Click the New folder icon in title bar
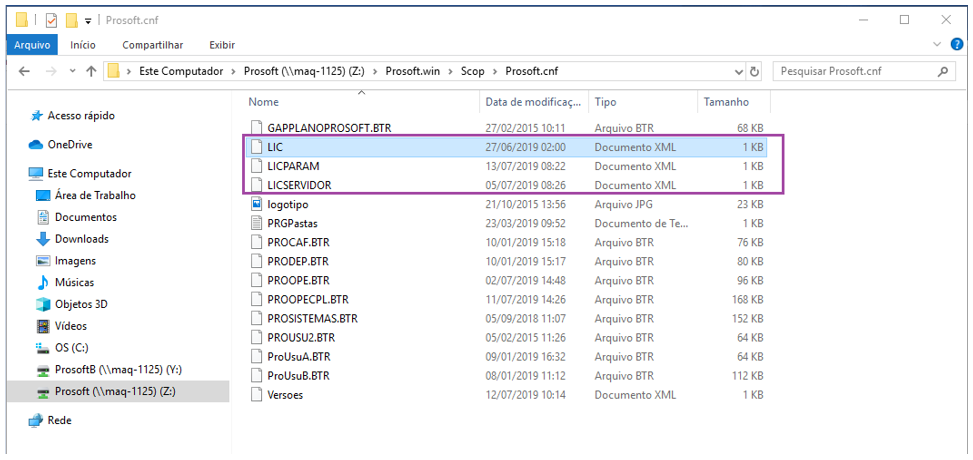This screenshot has height=460, width=973. (72, 20)
